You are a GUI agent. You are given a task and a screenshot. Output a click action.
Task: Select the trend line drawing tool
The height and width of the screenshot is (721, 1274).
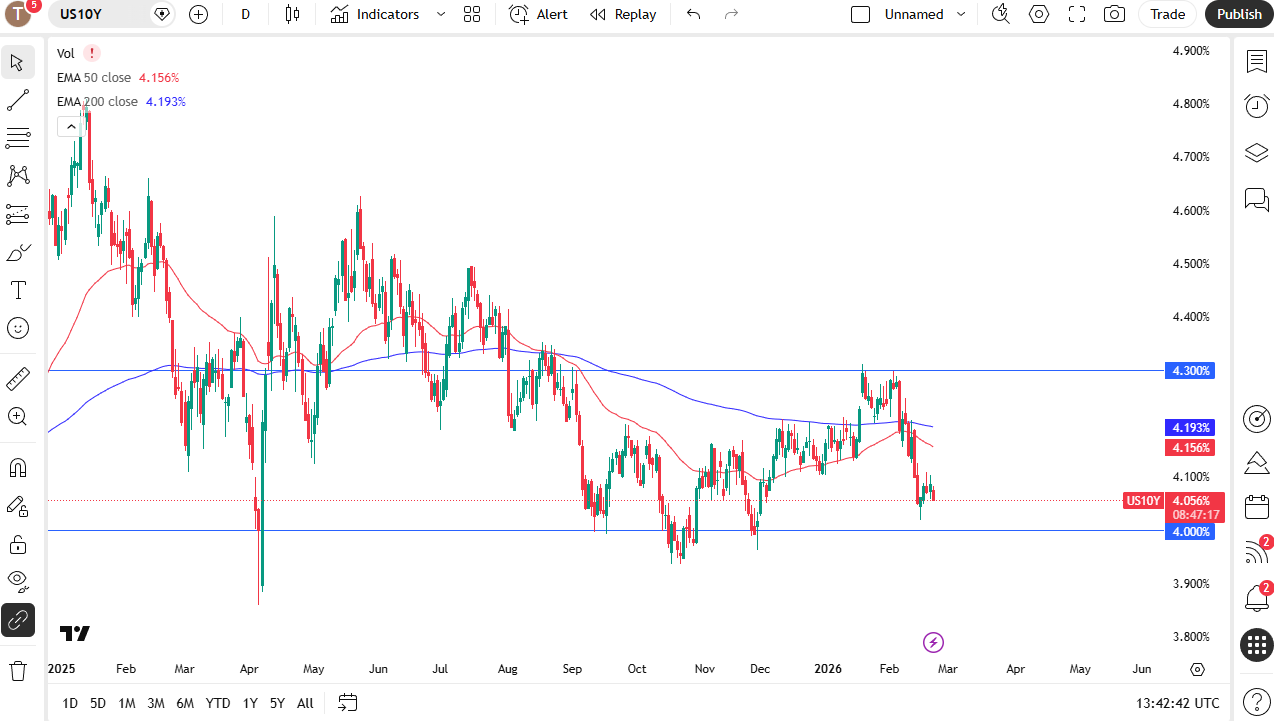point(18,100)
